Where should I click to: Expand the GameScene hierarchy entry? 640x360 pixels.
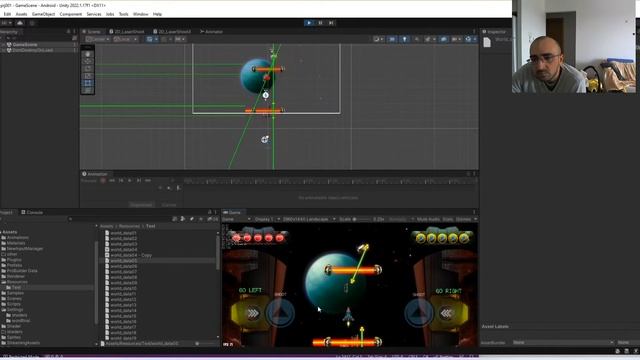click(3, 44)
